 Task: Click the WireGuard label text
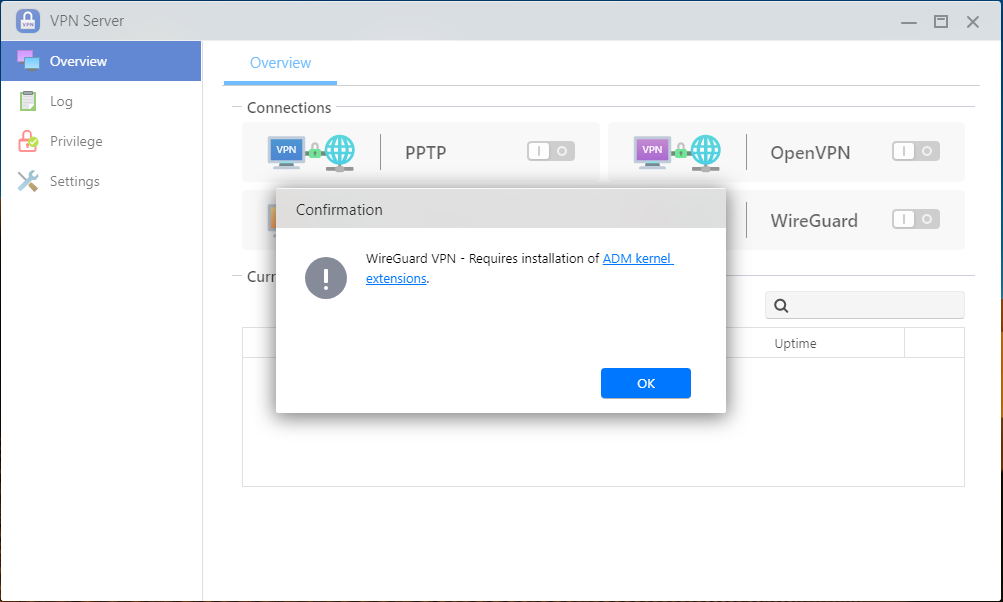click(x=814, y=221)
